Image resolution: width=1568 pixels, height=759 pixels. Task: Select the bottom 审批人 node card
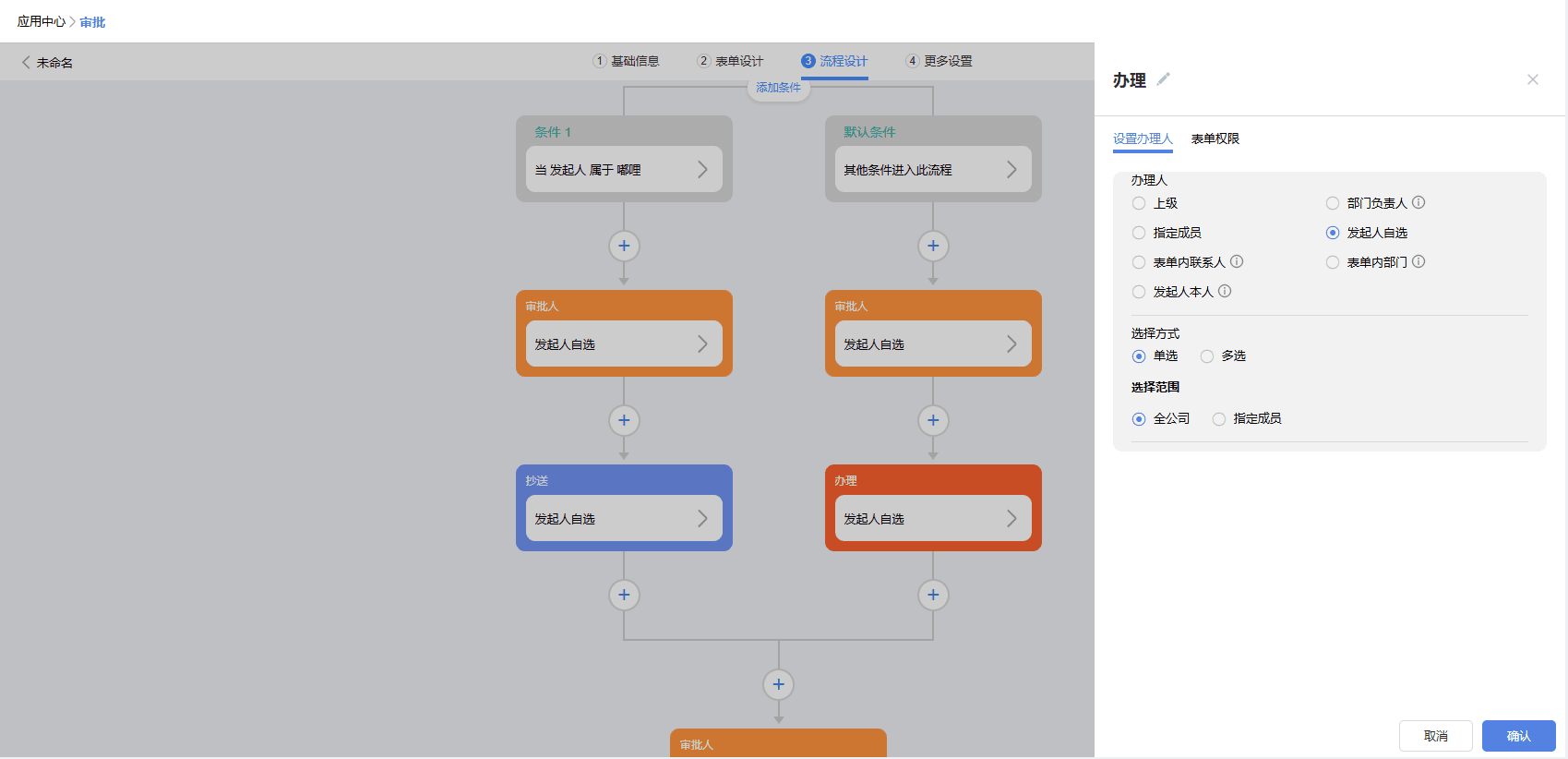pyautogui.click(x=778, y=743)
